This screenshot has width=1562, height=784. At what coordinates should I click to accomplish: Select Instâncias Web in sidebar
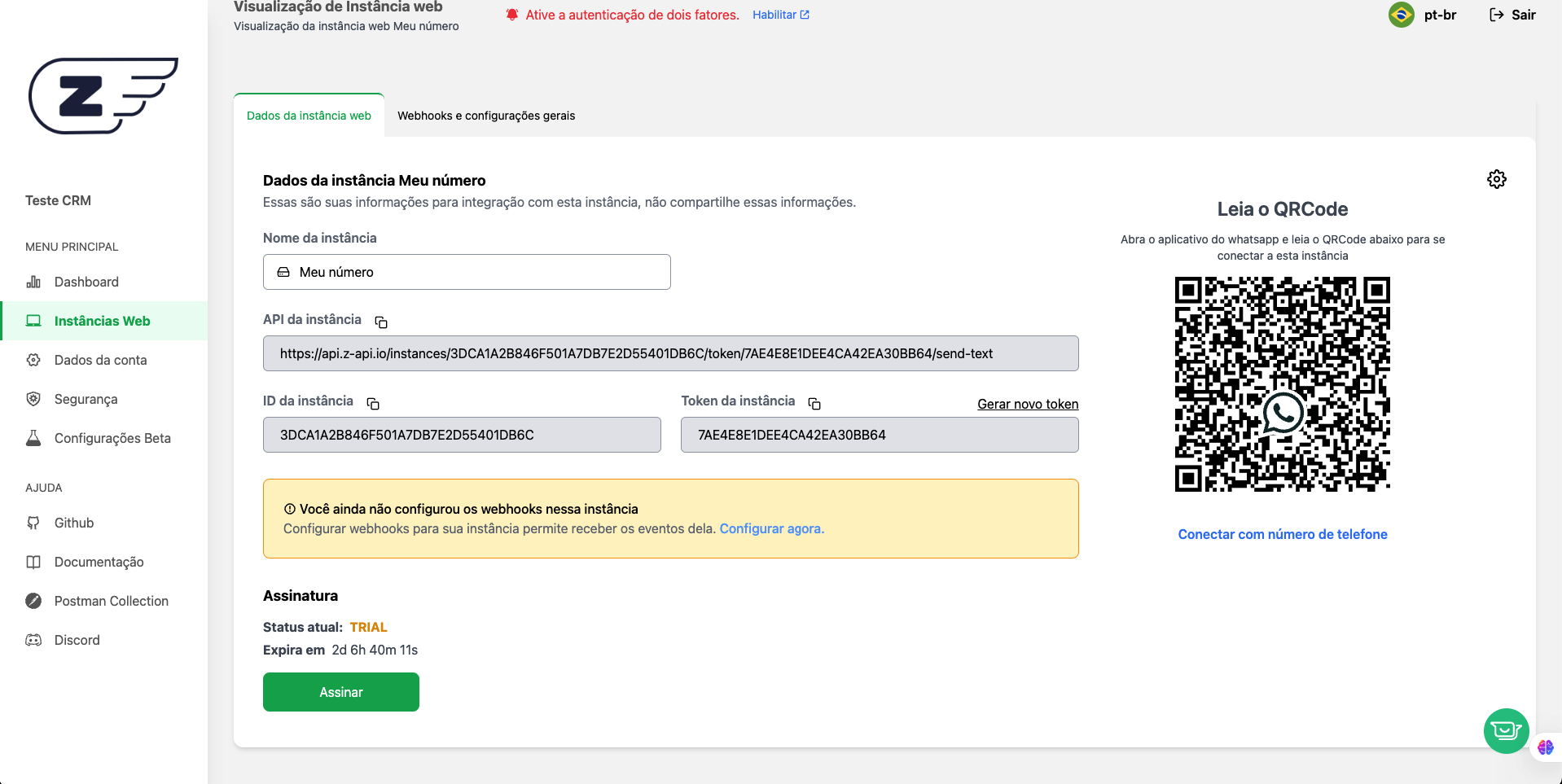tap(103, 321)
